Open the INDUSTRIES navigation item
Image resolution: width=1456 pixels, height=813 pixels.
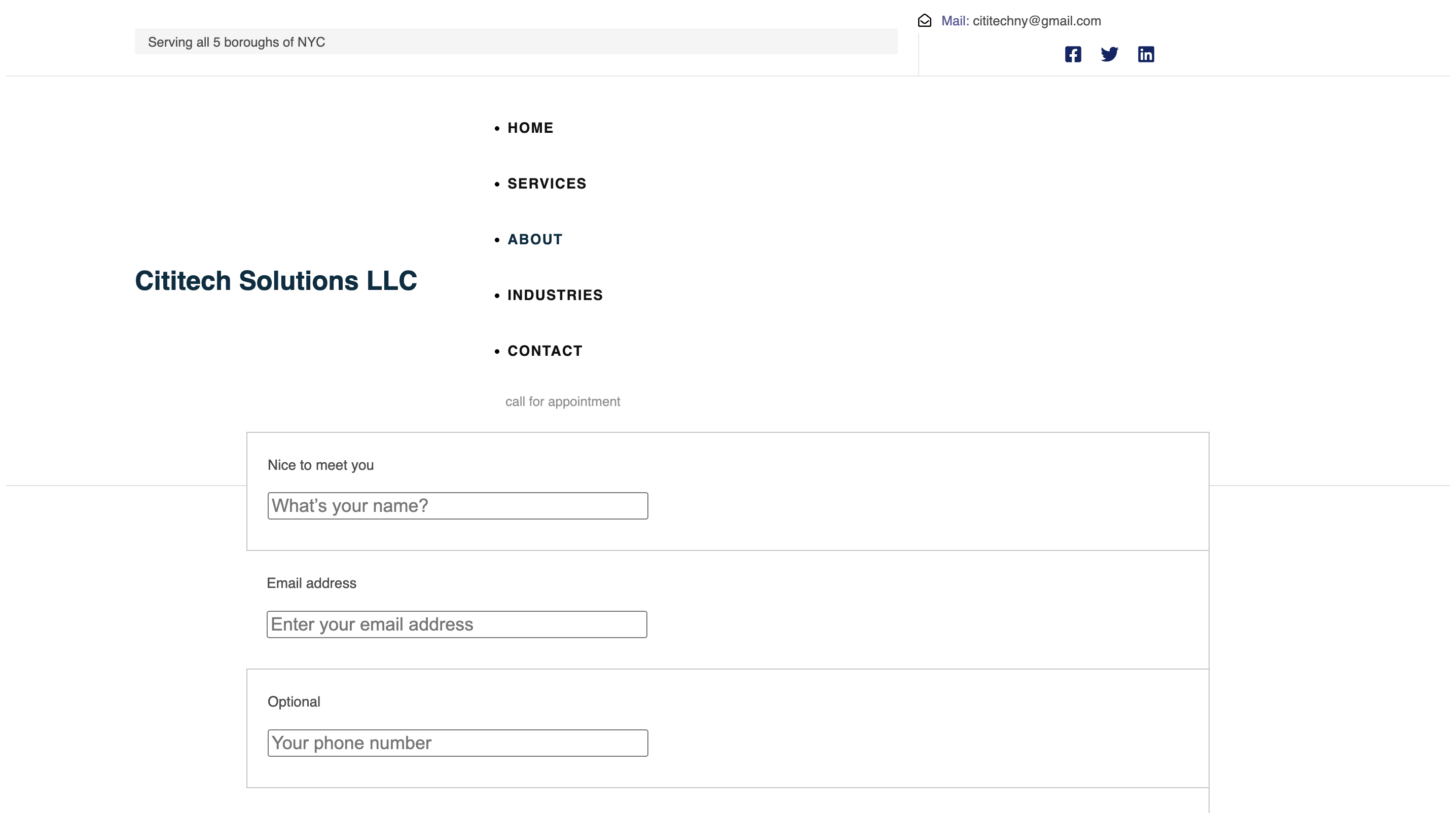(x=555, y=295)
